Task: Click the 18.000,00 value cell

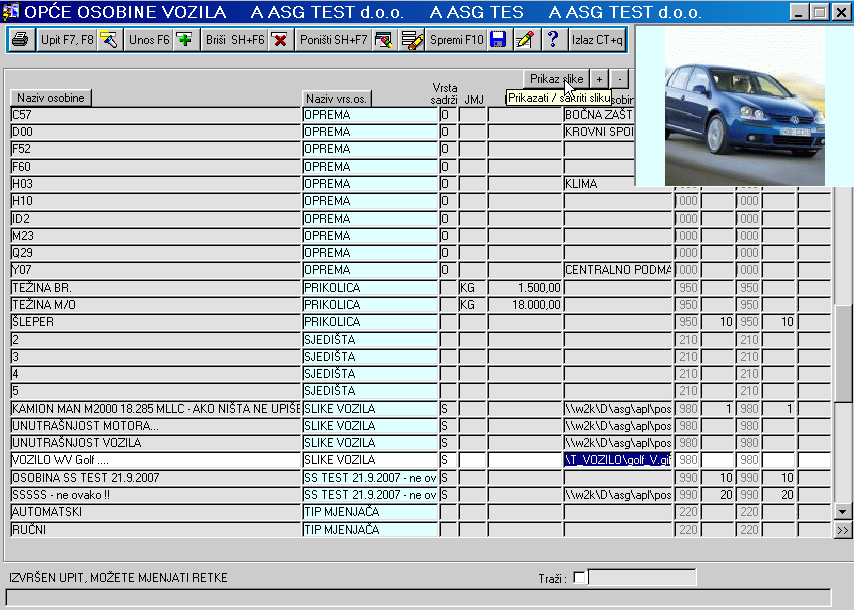Action: point(525,305)
